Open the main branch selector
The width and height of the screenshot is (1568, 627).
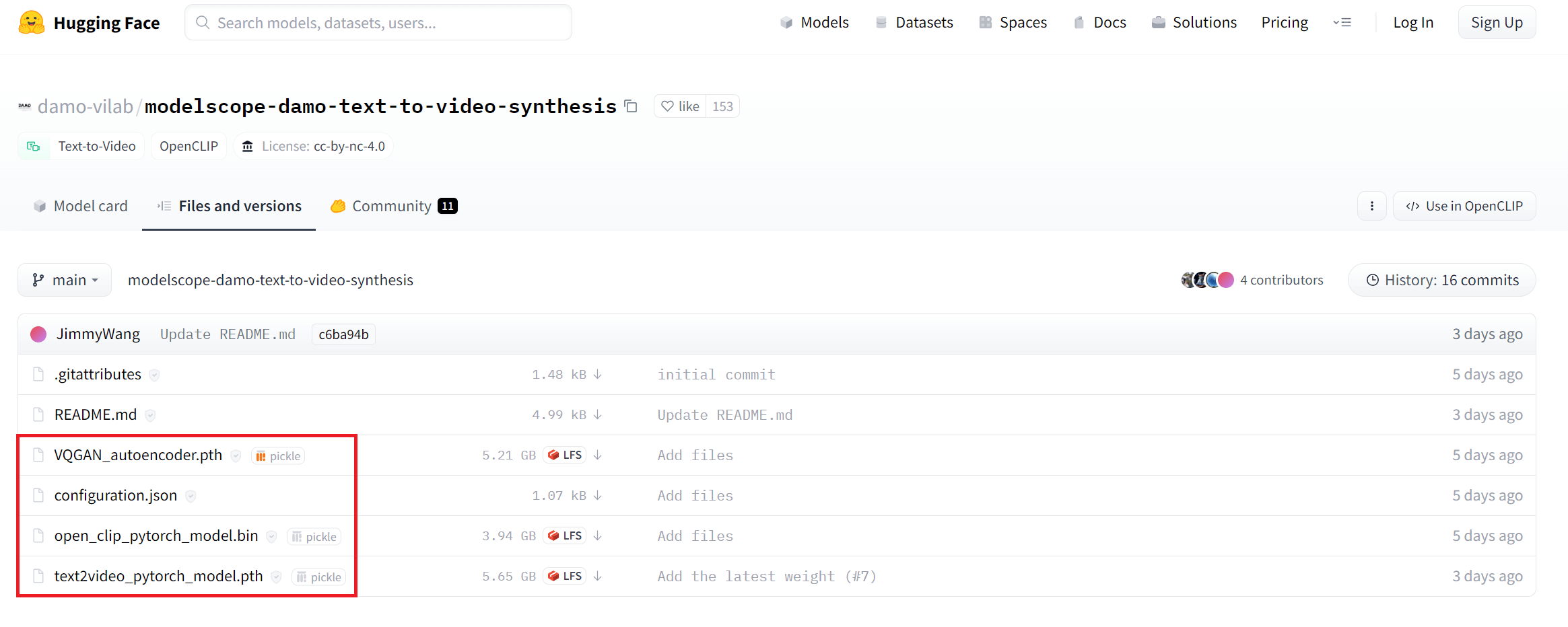(64, 279)
